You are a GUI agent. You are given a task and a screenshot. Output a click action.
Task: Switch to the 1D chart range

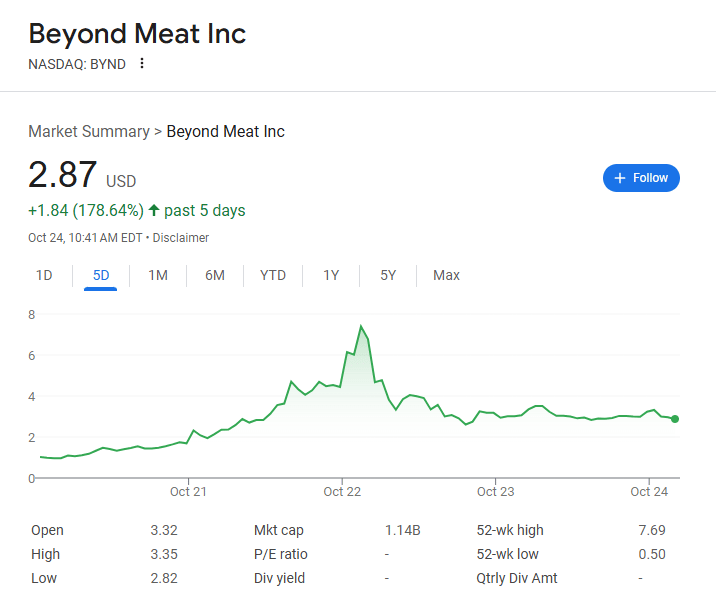44,275
